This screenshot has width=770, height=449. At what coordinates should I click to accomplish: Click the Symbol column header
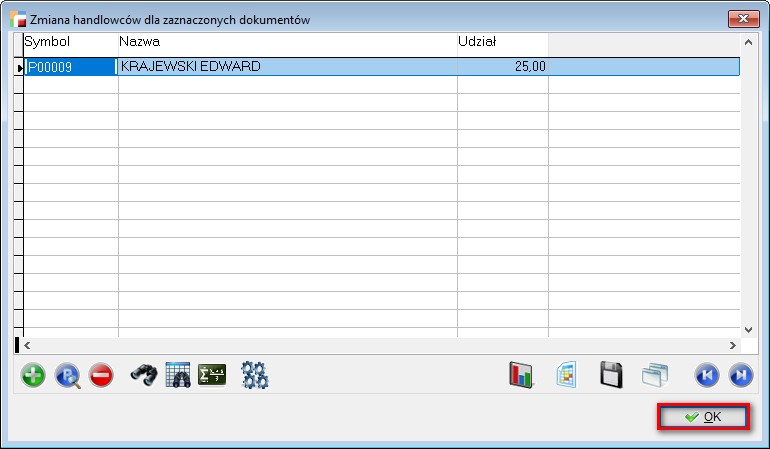(x=70, y=42)
